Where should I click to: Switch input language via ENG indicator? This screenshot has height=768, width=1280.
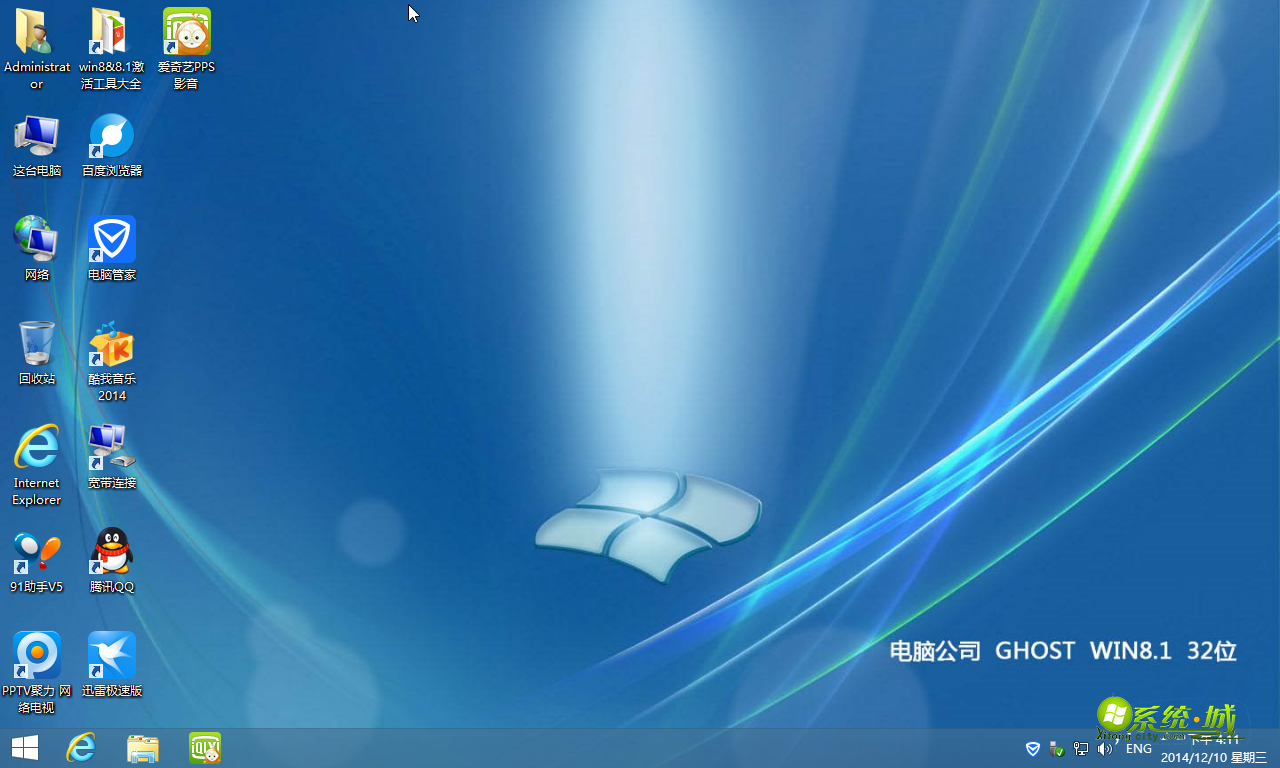(x=1138, y=748)
